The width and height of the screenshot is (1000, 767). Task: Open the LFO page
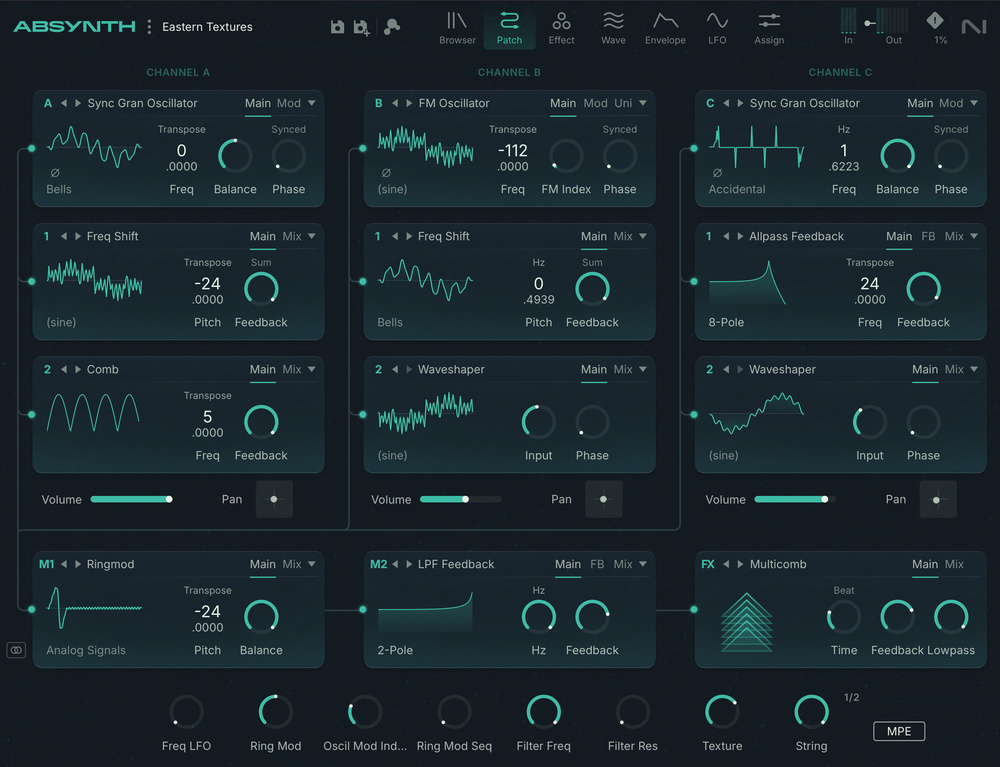tap(717, 29)
